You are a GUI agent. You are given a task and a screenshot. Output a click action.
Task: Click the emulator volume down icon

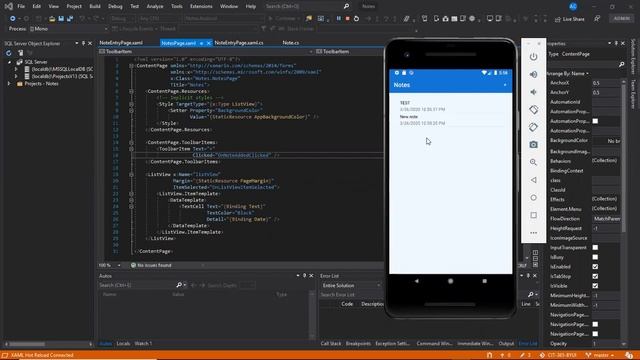[x=533, y=92]
